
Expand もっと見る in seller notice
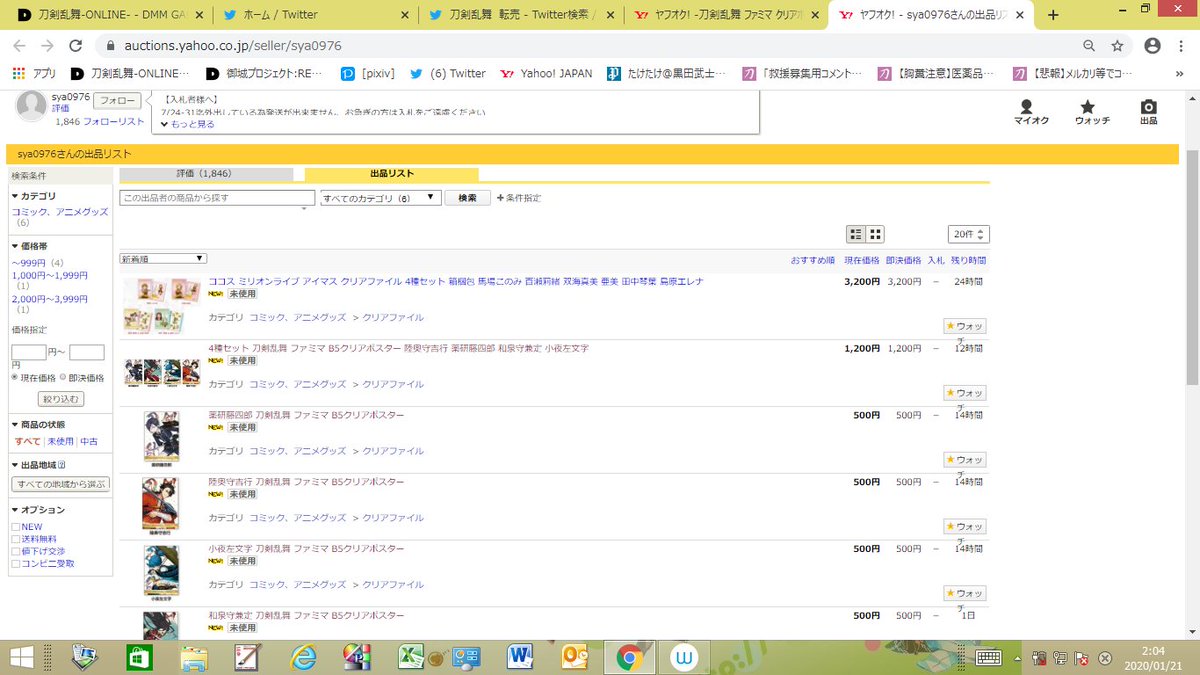[x=187, y=124]
